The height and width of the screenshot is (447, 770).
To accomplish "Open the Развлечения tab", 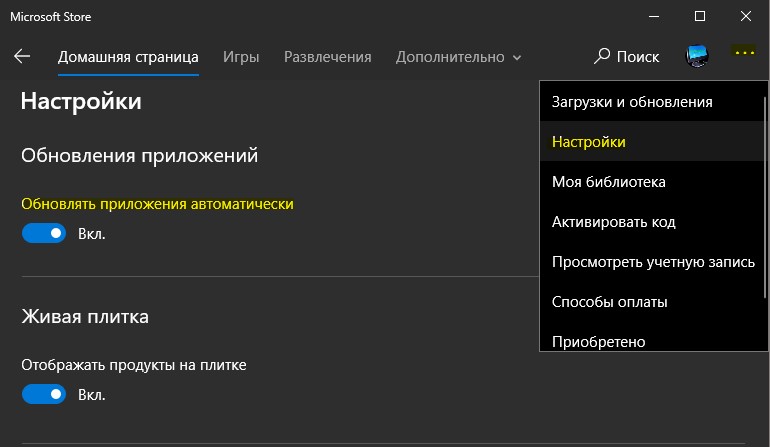I will point(328,57).
